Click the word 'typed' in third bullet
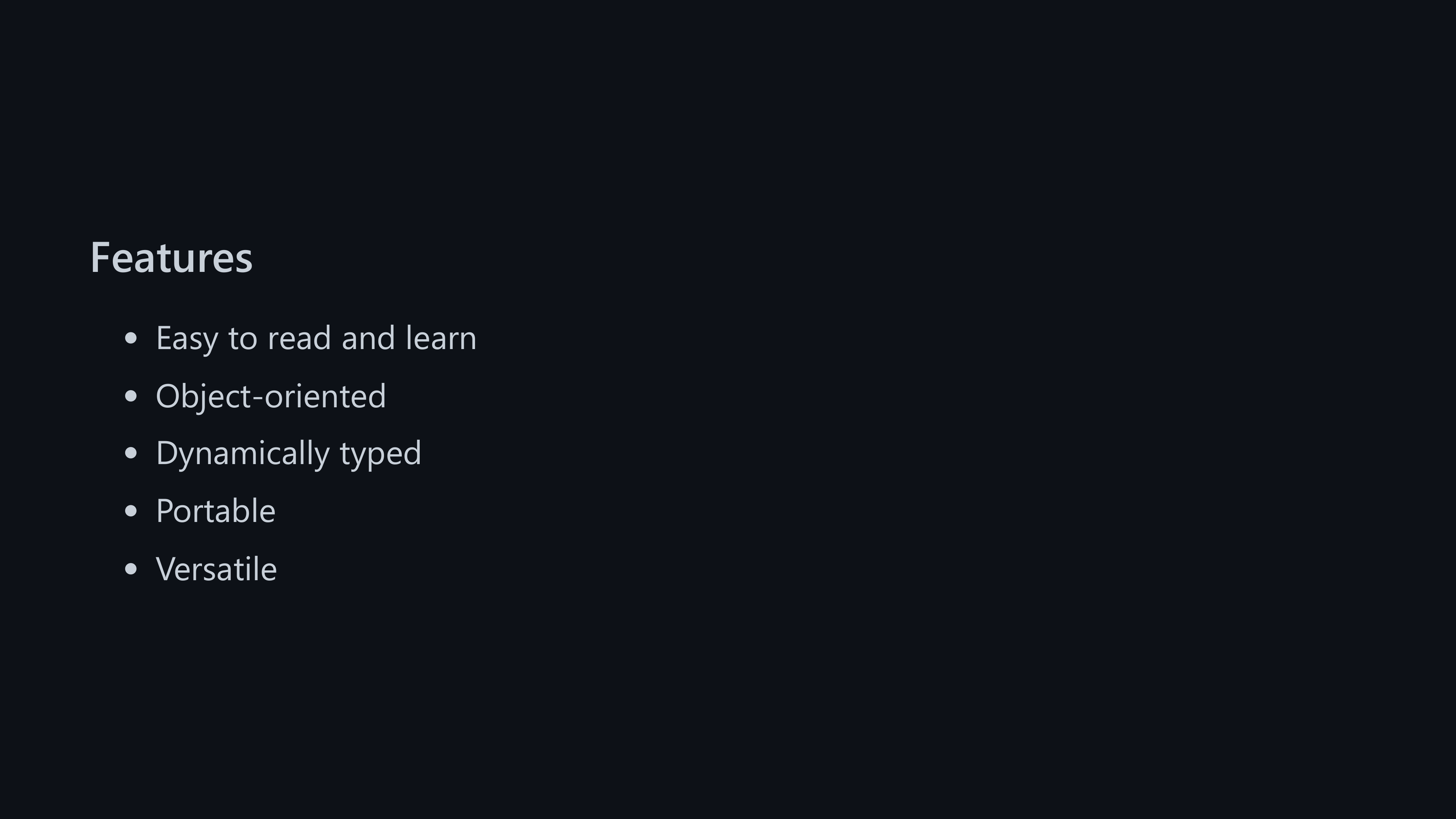 [x=380, y=453]
